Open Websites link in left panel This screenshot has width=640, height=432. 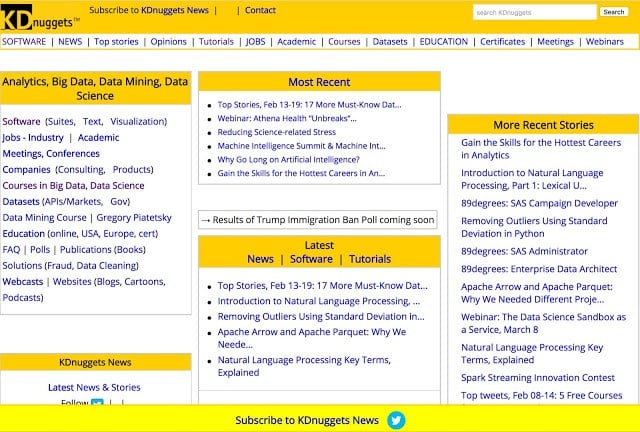pos(72,282)
